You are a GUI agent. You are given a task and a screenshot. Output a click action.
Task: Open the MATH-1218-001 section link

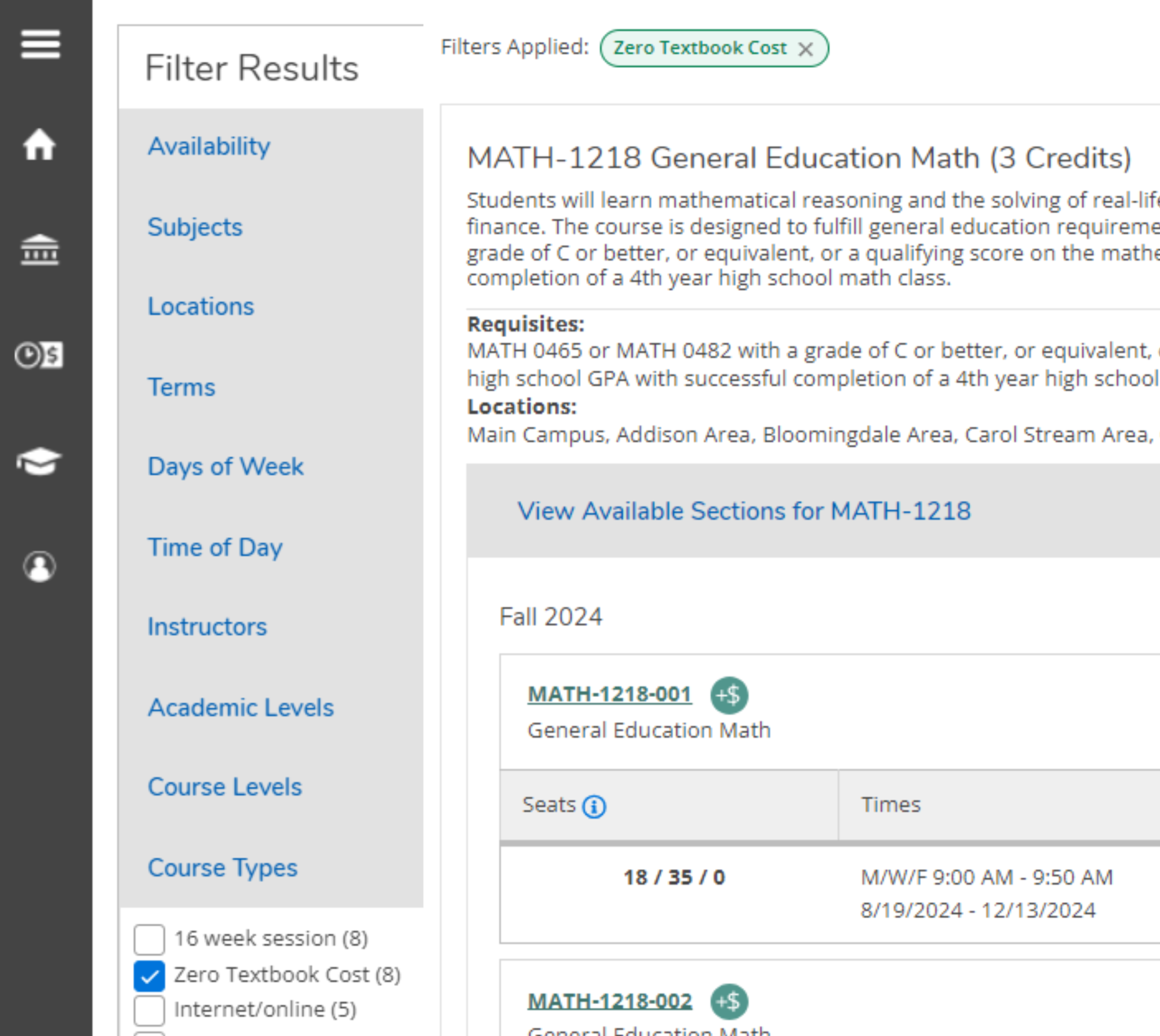tap(609, 695)
